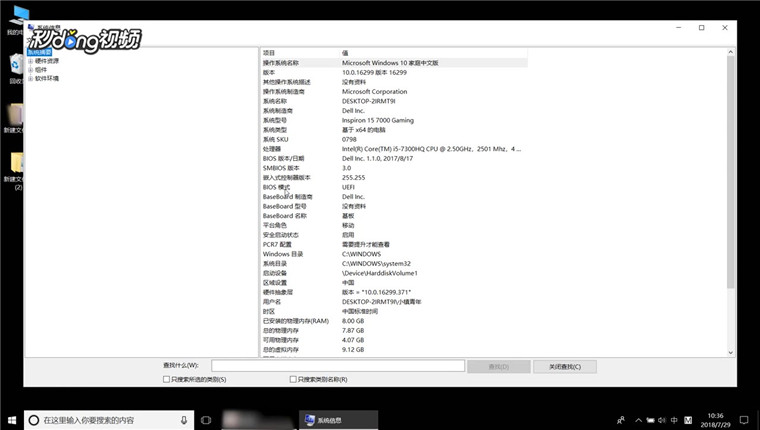Click the vertical scrollbar thumb
The width and height of the screenshot is (760, 430).
click(730, 172)
